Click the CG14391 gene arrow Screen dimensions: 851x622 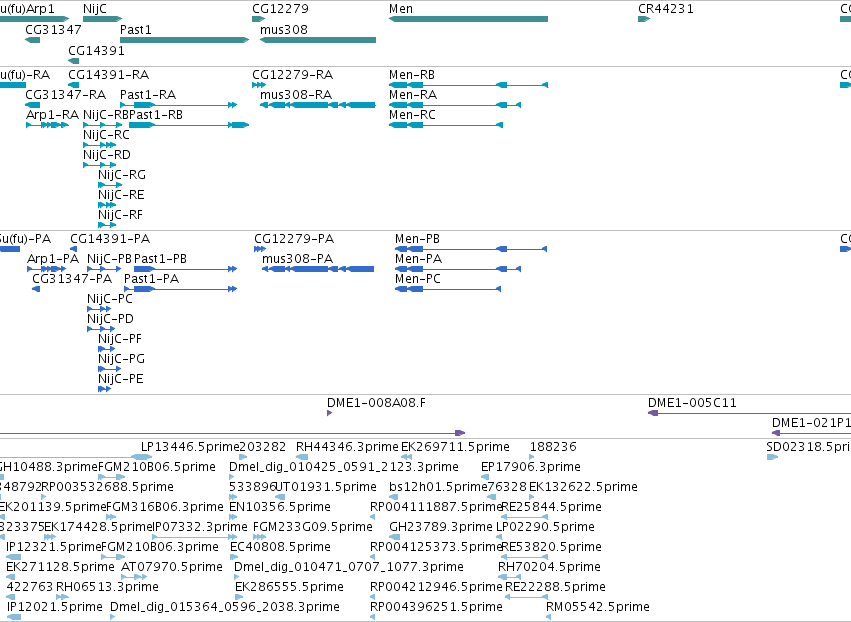[x=74, y=61]
